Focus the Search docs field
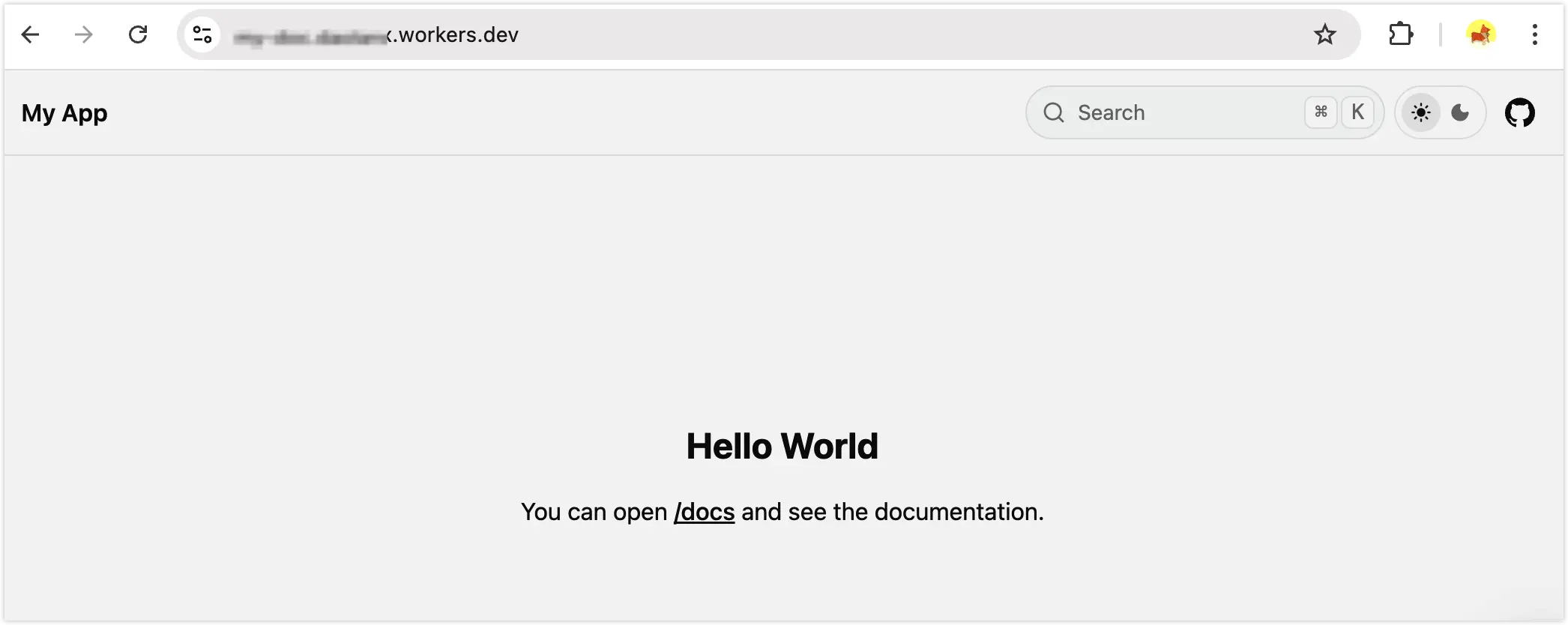 (x=1184, y=112)
